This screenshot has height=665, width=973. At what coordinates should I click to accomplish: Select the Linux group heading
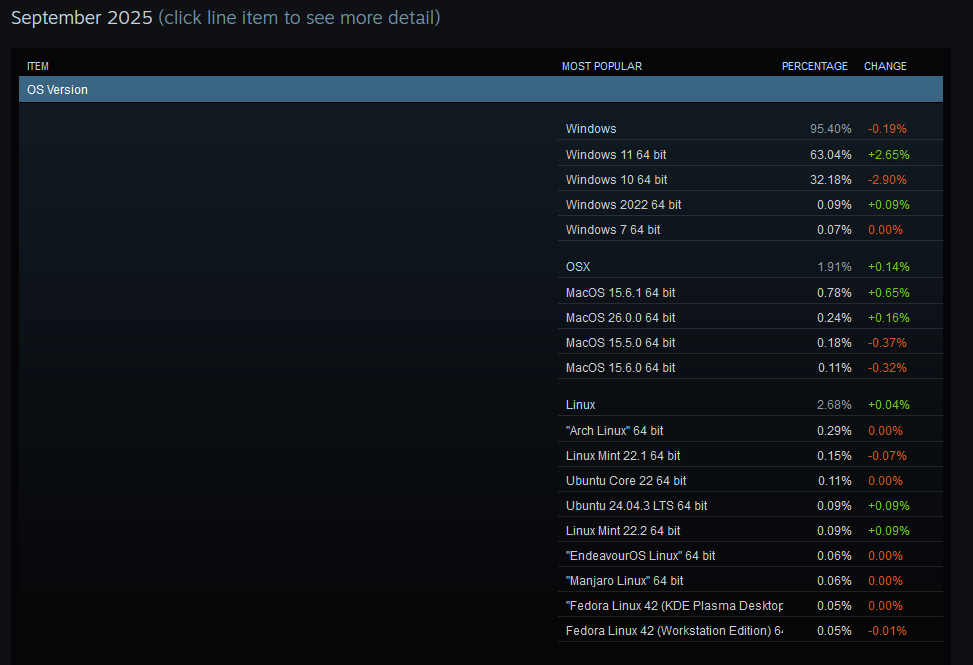pyautogui.click(x=580, y=405)
